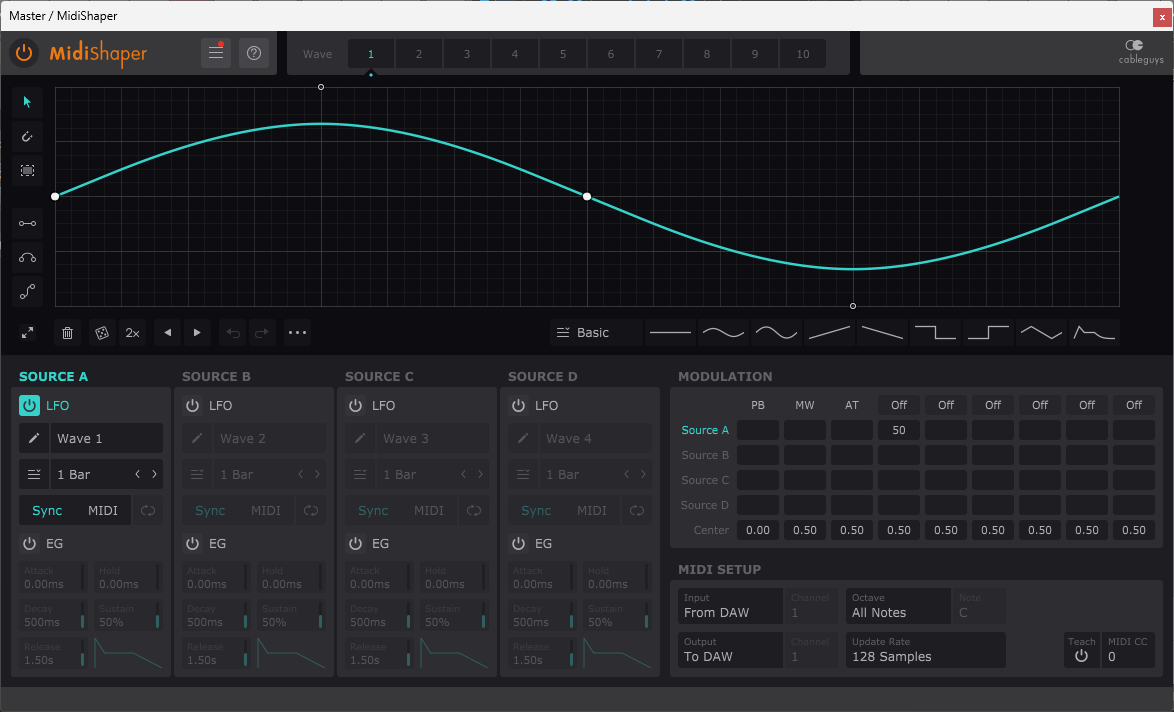Apply the flat line preset shape

pos(670,332)
